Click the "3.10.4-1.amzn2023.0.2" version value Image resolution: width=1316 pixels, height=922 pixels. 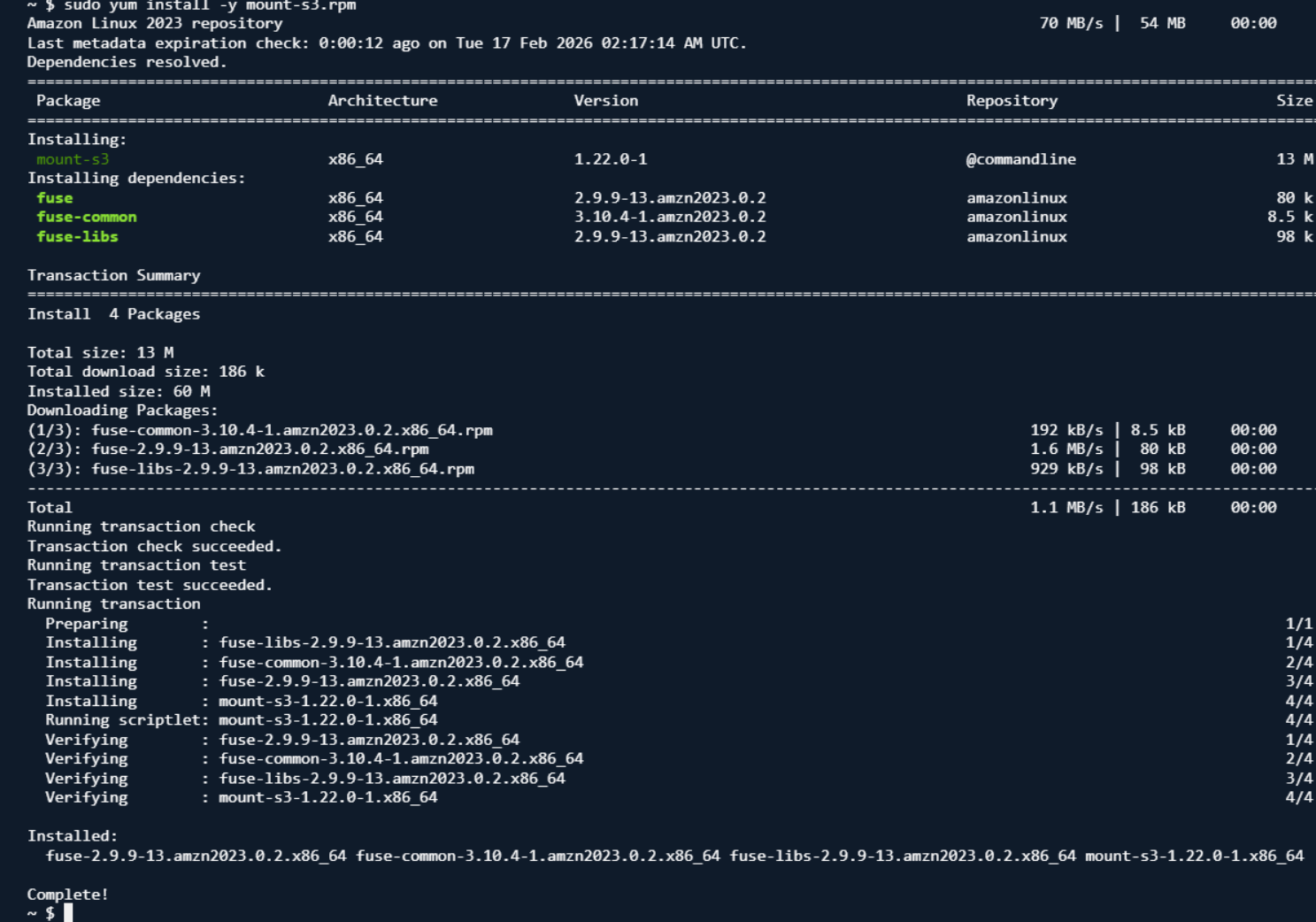670,217
